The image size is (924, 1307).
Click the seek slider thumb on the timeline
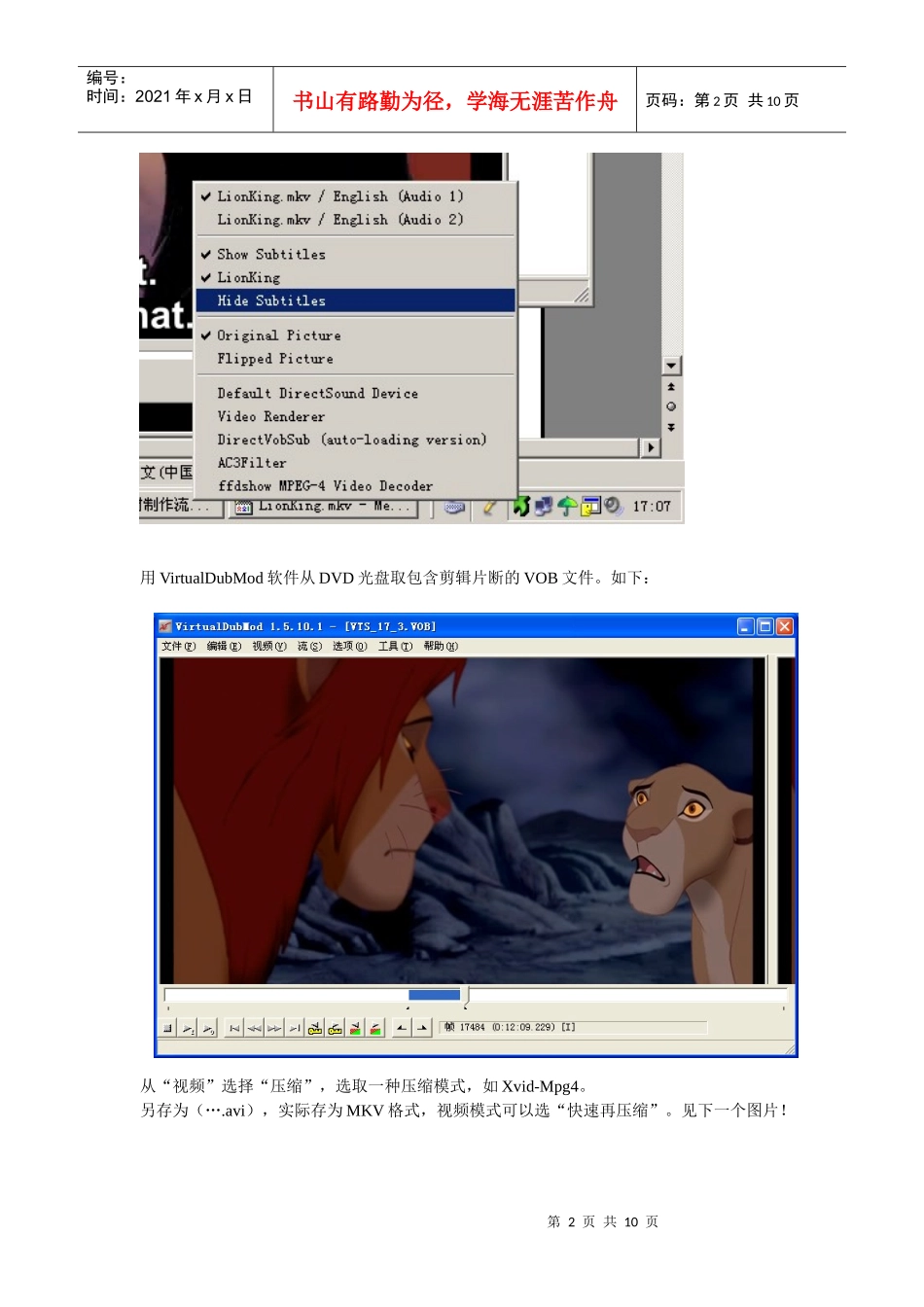(466, 995)
